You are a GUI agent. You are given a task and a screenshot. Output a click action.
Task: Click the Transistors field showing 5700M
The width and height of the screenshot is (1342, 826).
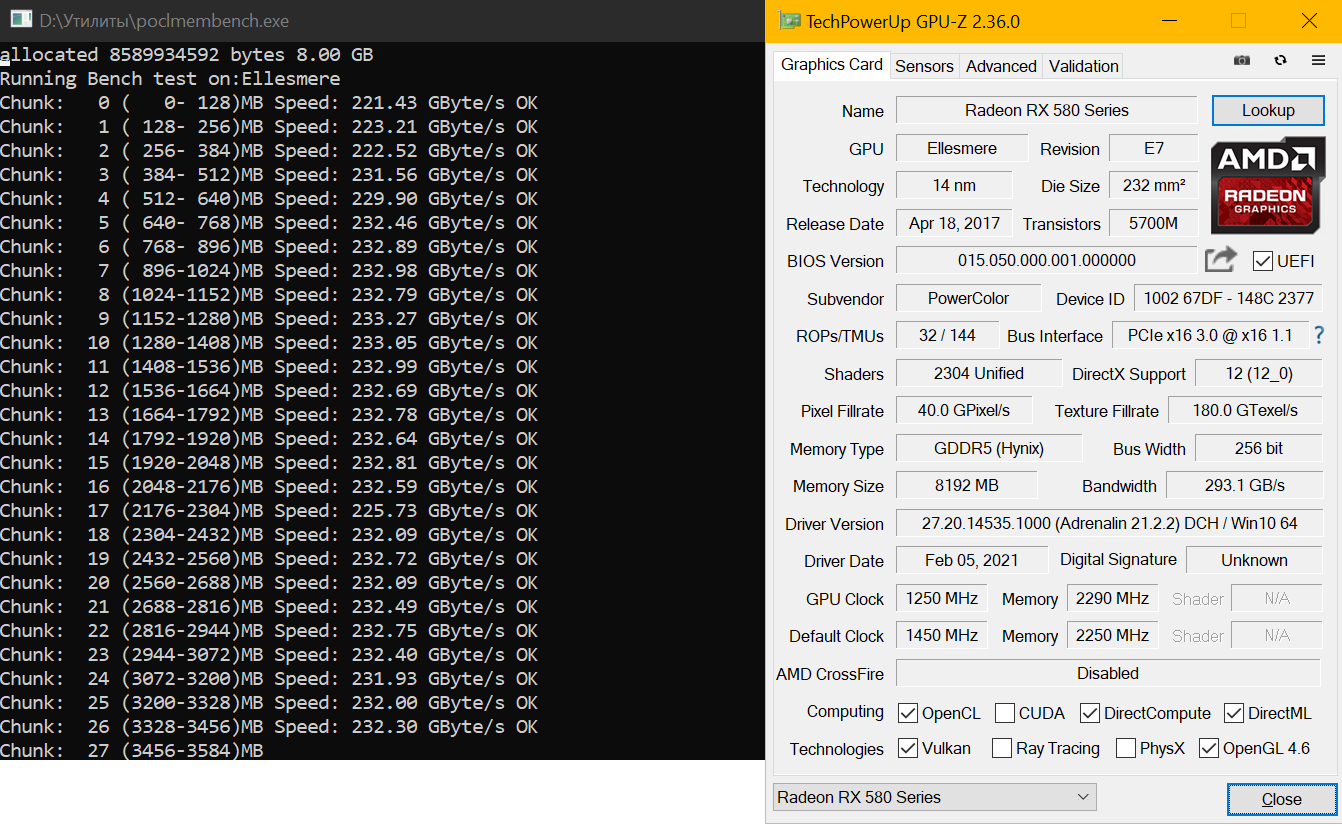click(1154, 223)
